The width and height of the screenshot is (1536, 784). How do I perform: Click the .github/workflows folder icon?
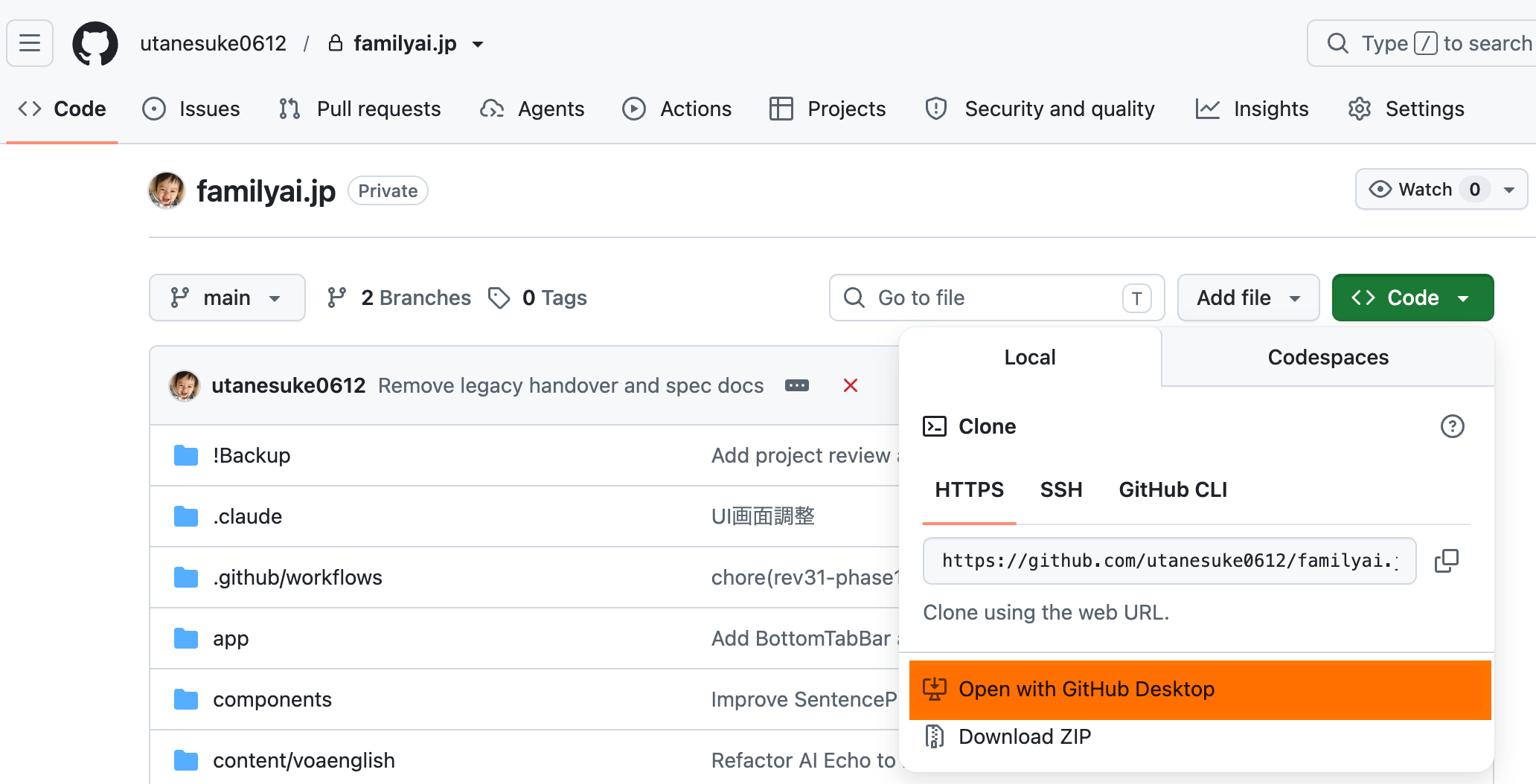pyautogui.click(x=186, y=577)
